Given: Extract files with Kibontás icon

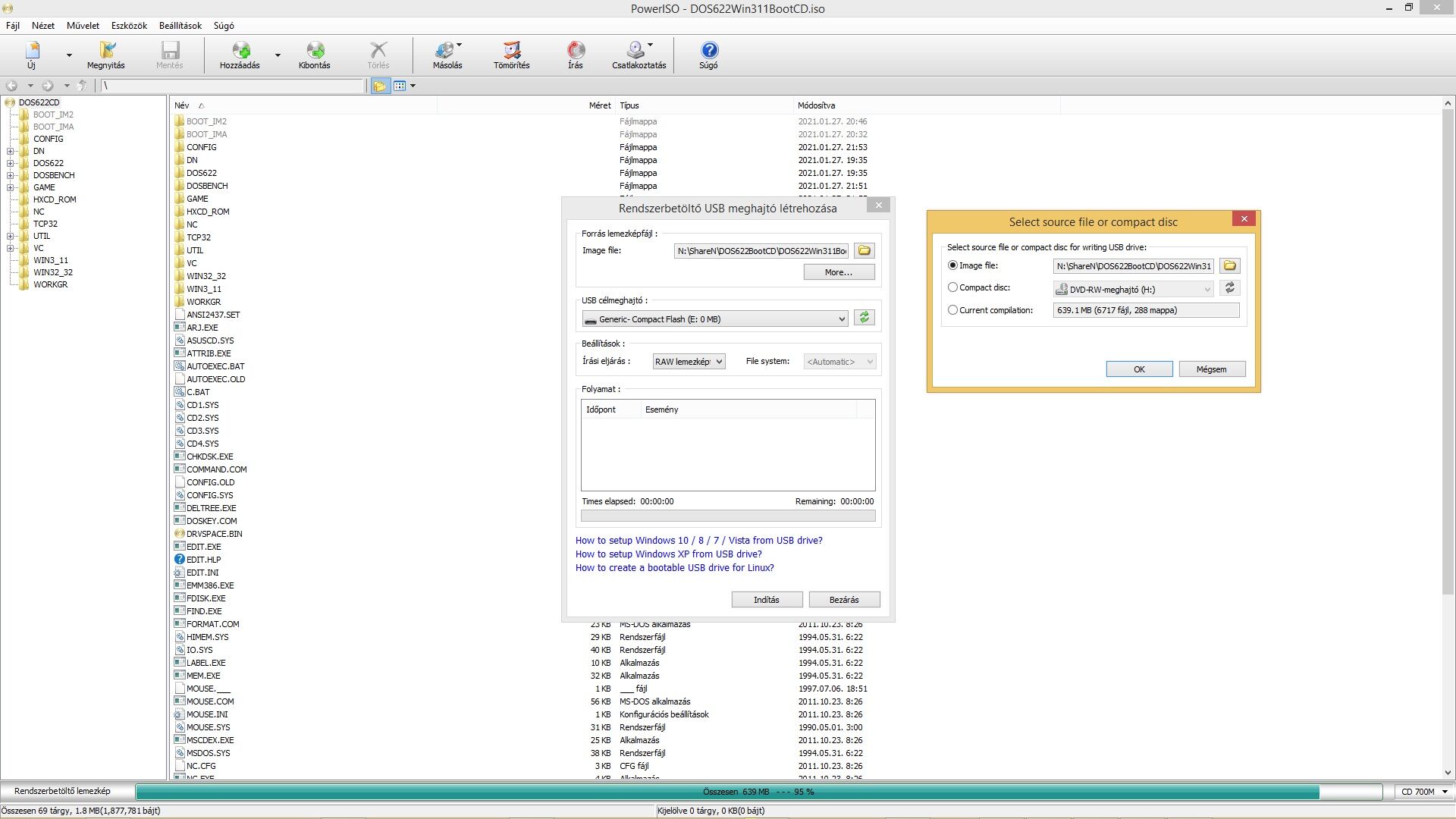Looking at the screenshot, I should pos(315,51).
